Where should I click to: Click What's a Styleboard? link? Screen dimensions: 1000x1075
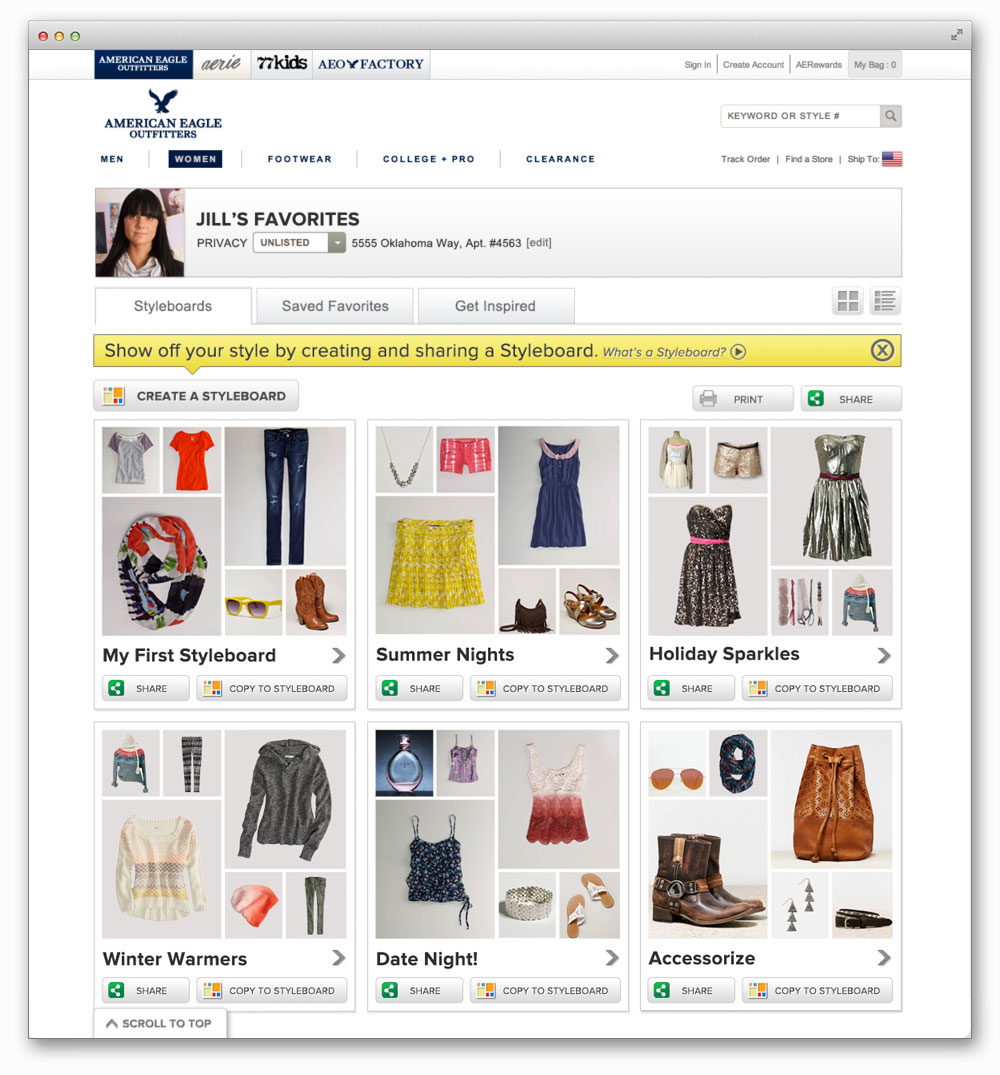pos(664,352)
